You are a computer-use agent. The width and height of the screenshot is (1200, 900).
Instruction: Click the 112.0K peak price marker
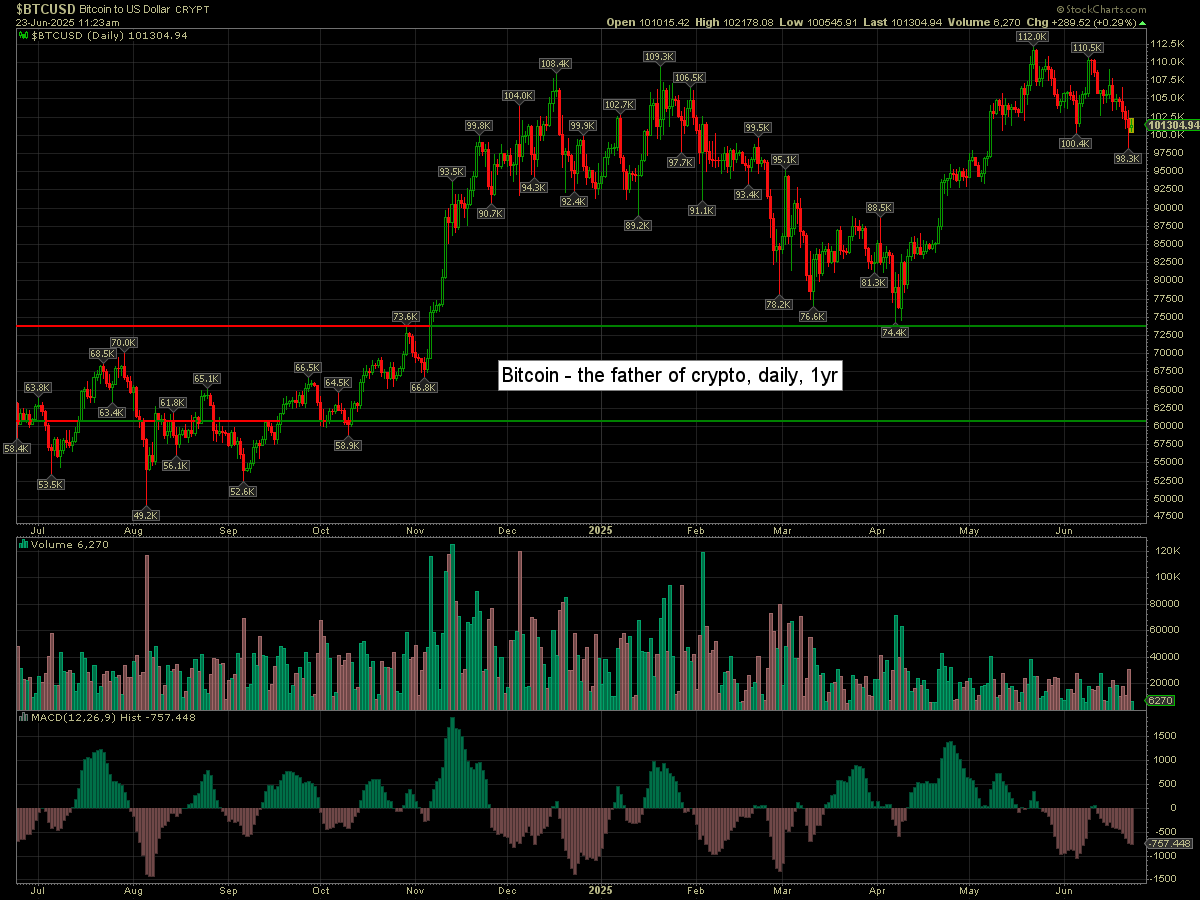click(1032, 36)
